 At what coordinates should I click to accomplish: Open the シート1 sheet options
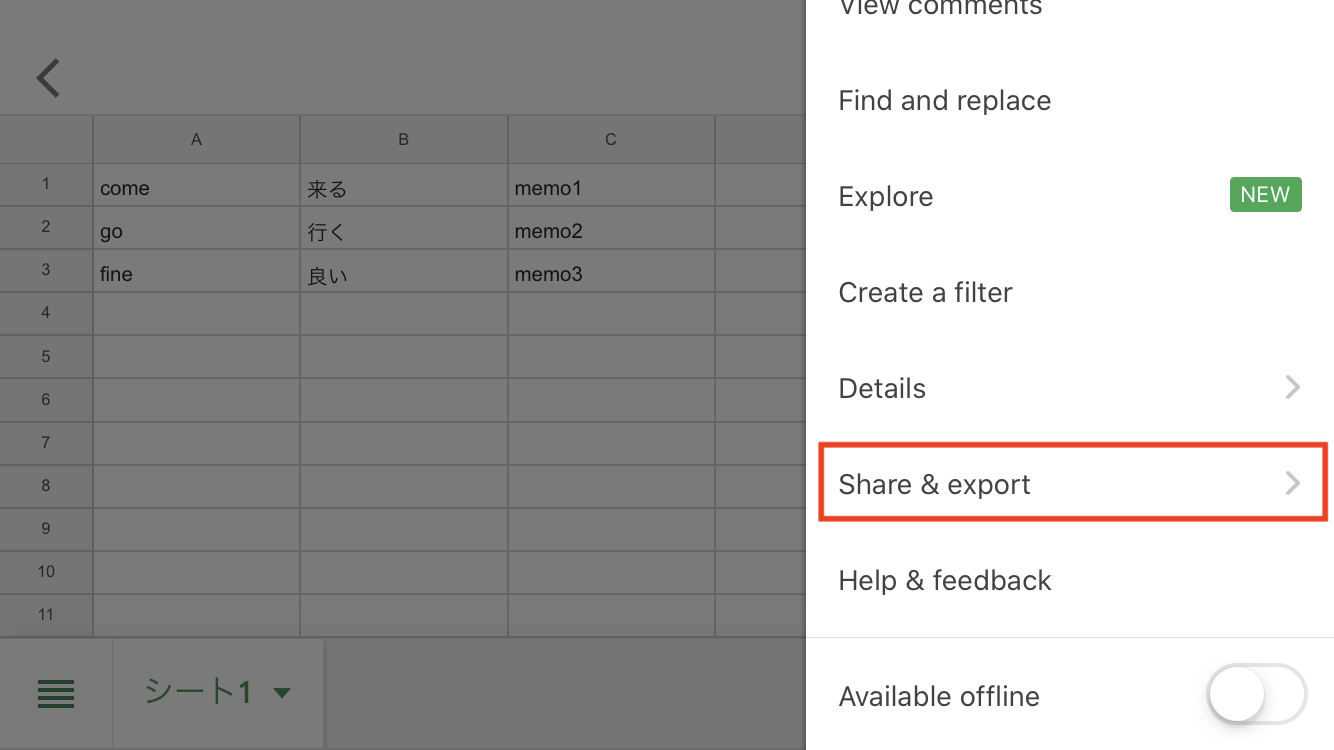218,691
